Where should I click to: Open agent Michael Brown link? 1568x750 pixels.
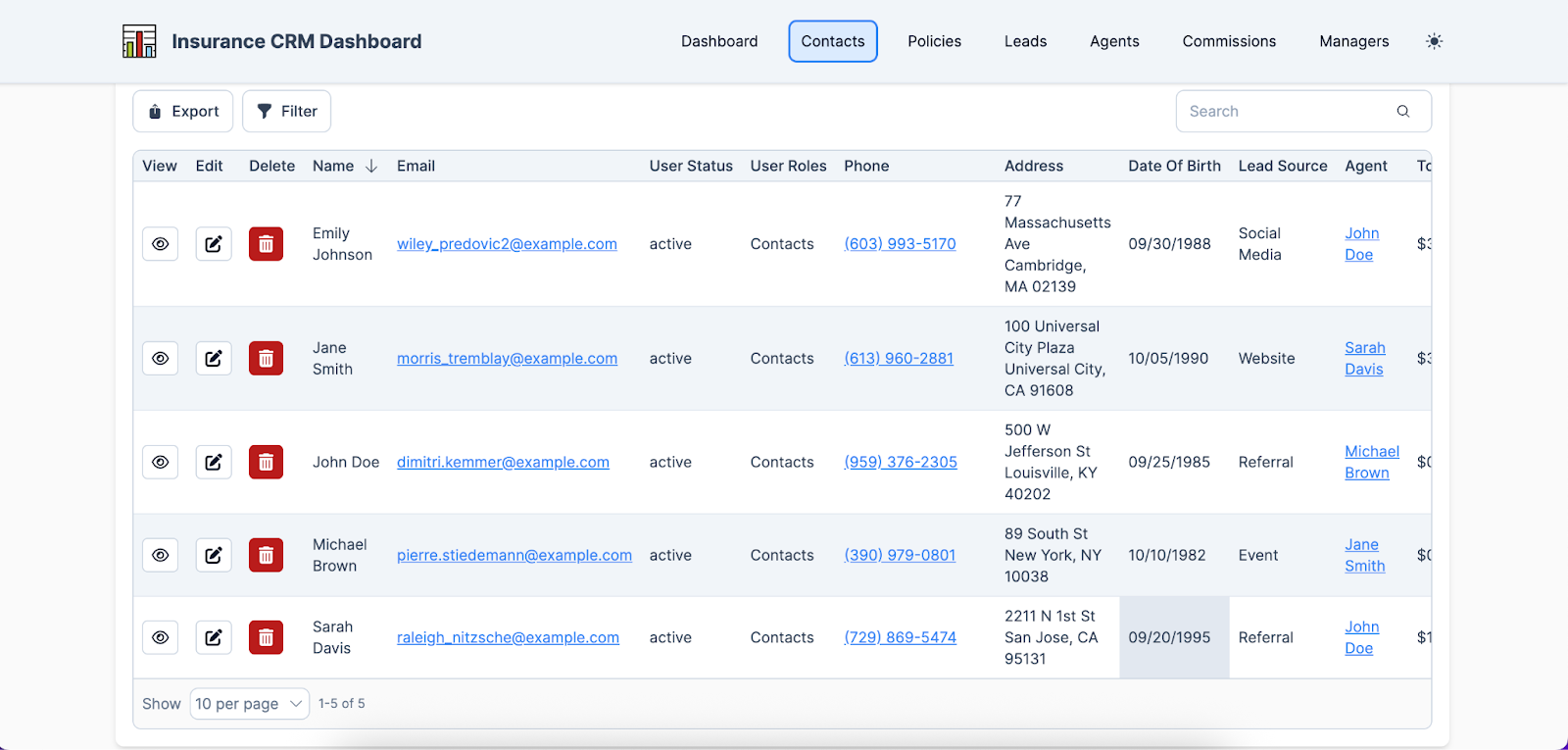tap(1371, 462)
